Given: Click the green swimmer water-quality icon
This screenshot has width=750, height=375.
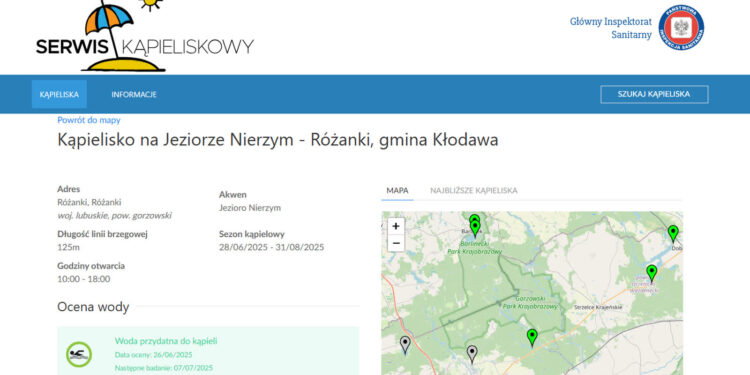Looking at the screenshot, I should point(79,354).
